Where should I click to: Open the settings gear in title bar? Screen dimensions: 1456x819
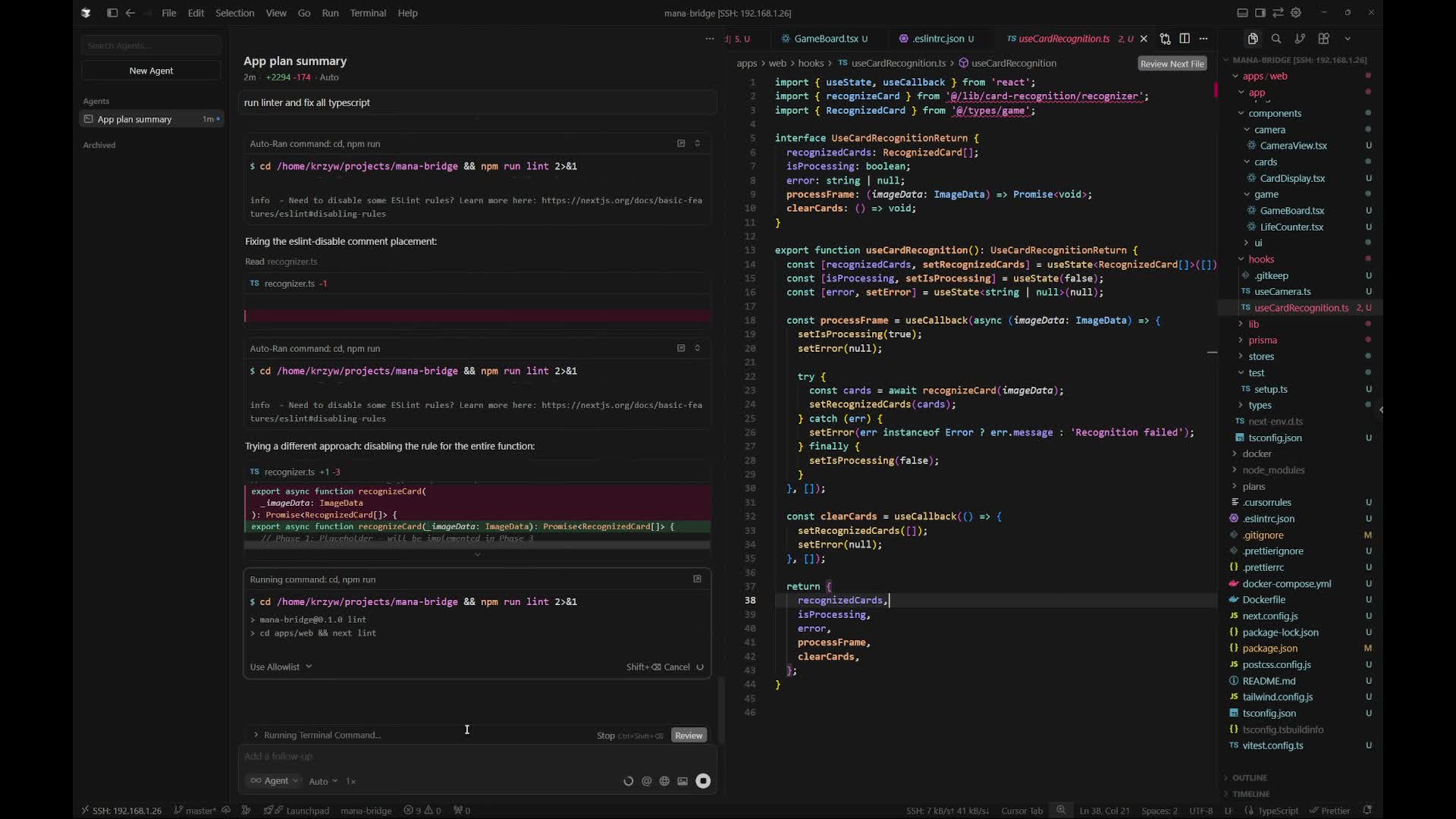[1296, 13]
